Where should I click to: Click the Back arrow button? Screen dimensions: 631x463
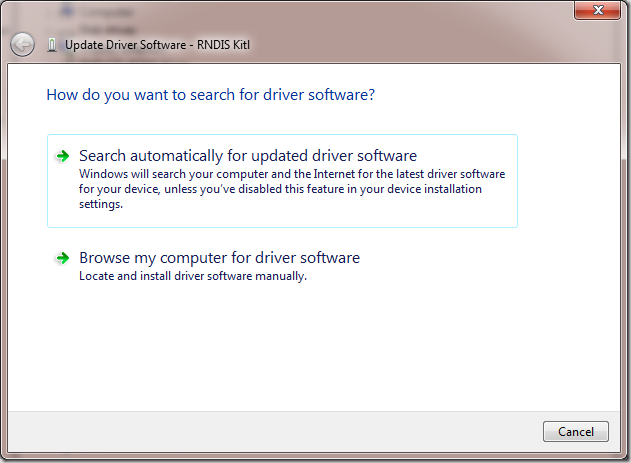(x=22, y=44)
